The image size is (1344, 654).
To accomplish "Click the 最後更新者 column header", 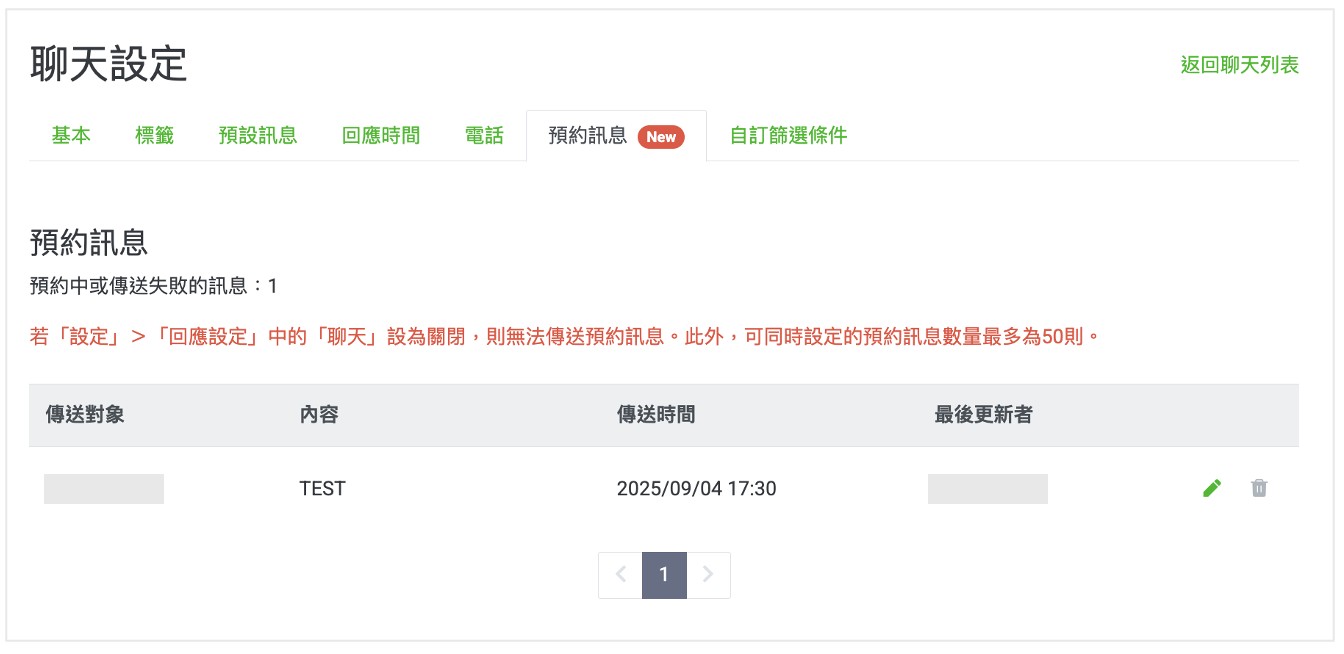I will tap(984, 415).
